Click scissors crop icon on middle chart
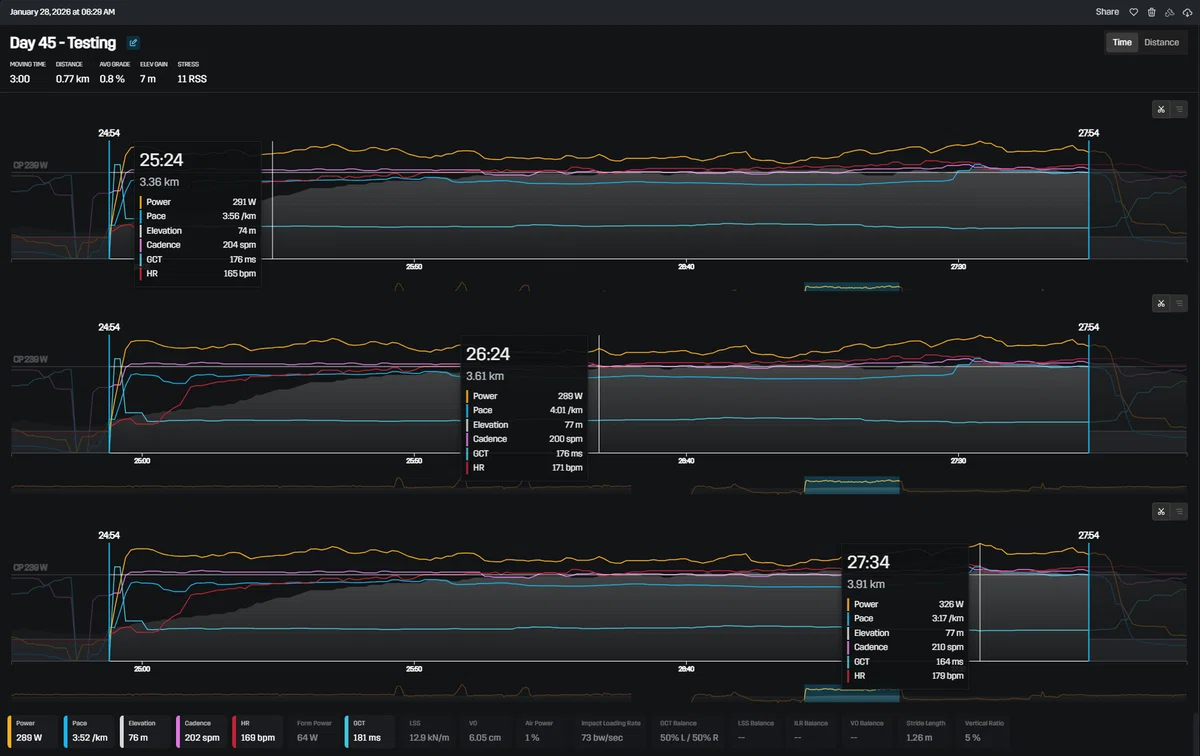Screen dimensions: 1200x756 click(1161, 304)
